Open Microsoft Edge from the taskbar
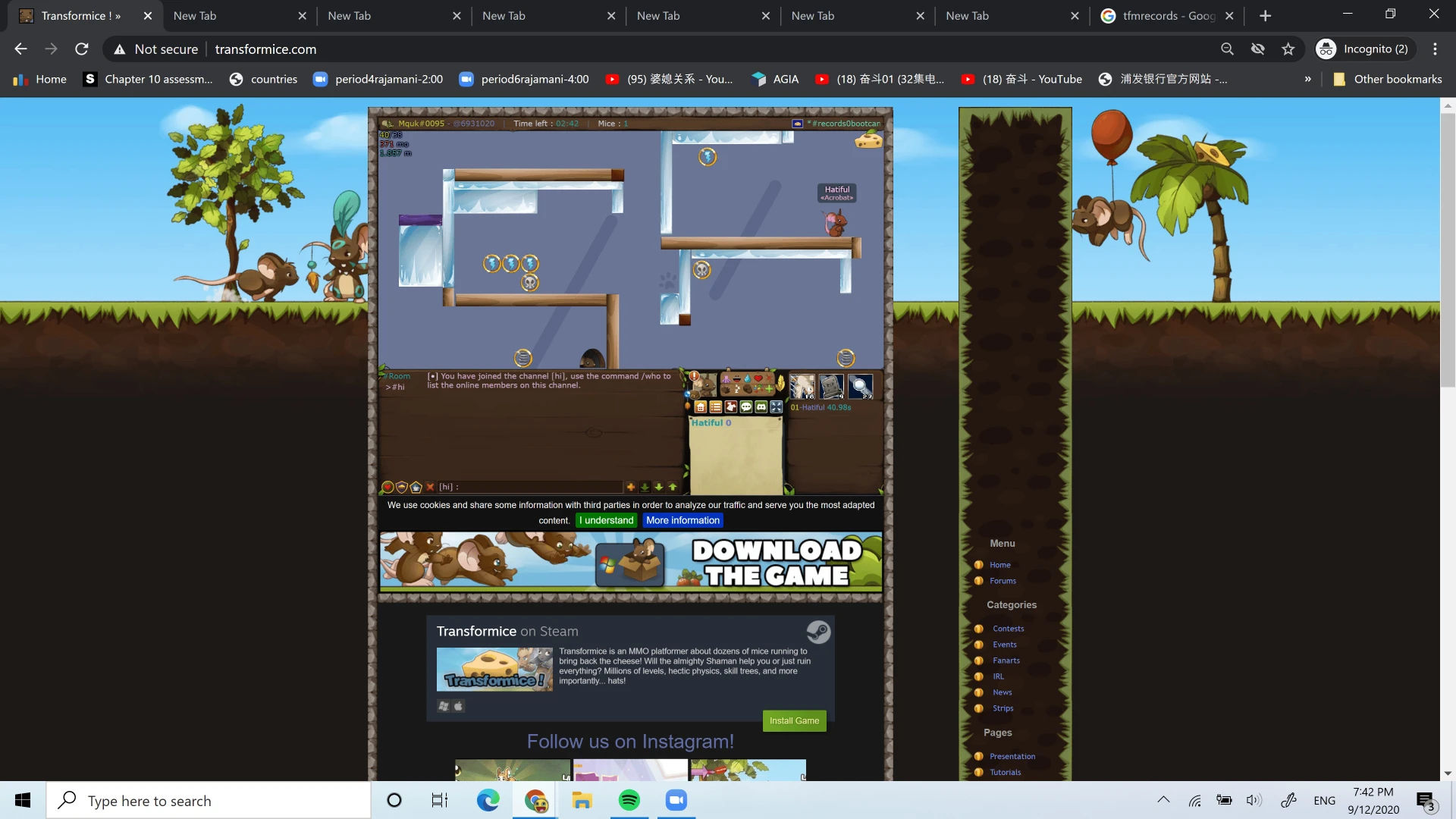 pos(488,801)
